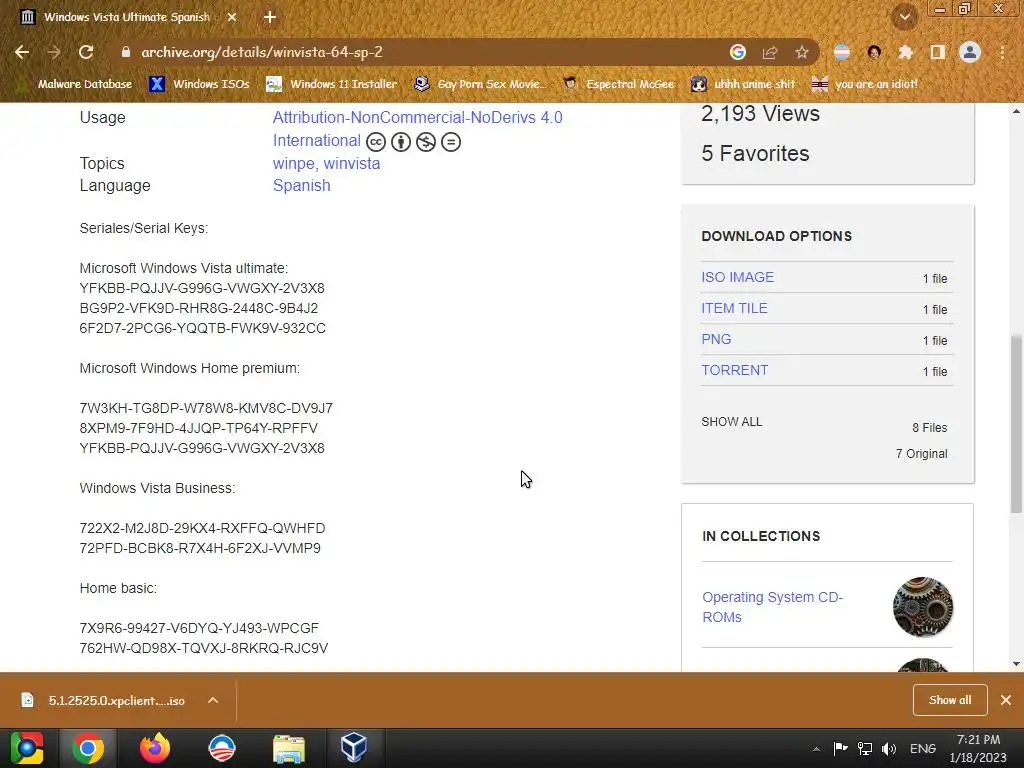Focus the address bar URL field
Viewport: 1024px width, 768px height.
click(418, 52)
